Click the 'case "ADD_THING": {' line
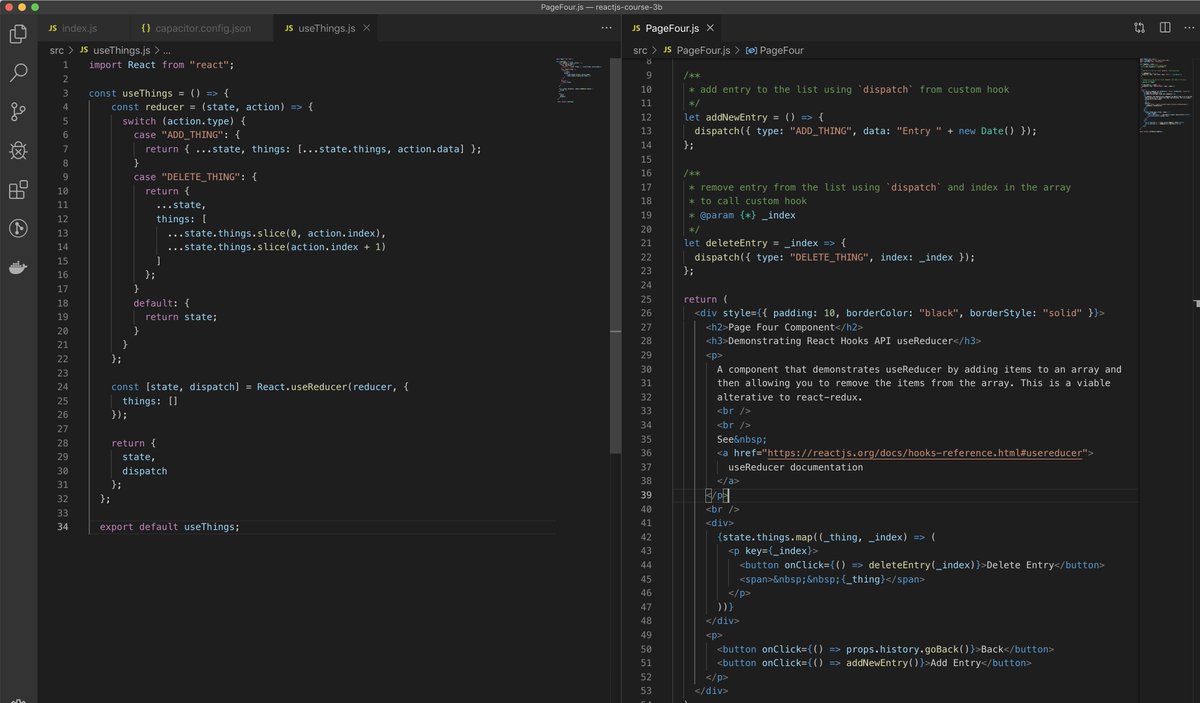This screenshot has width=1200, height=703. coord(188,135)
